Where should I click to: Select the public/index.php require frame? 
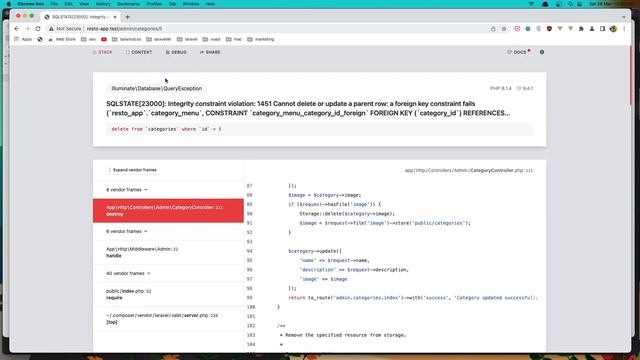(168, 294)
